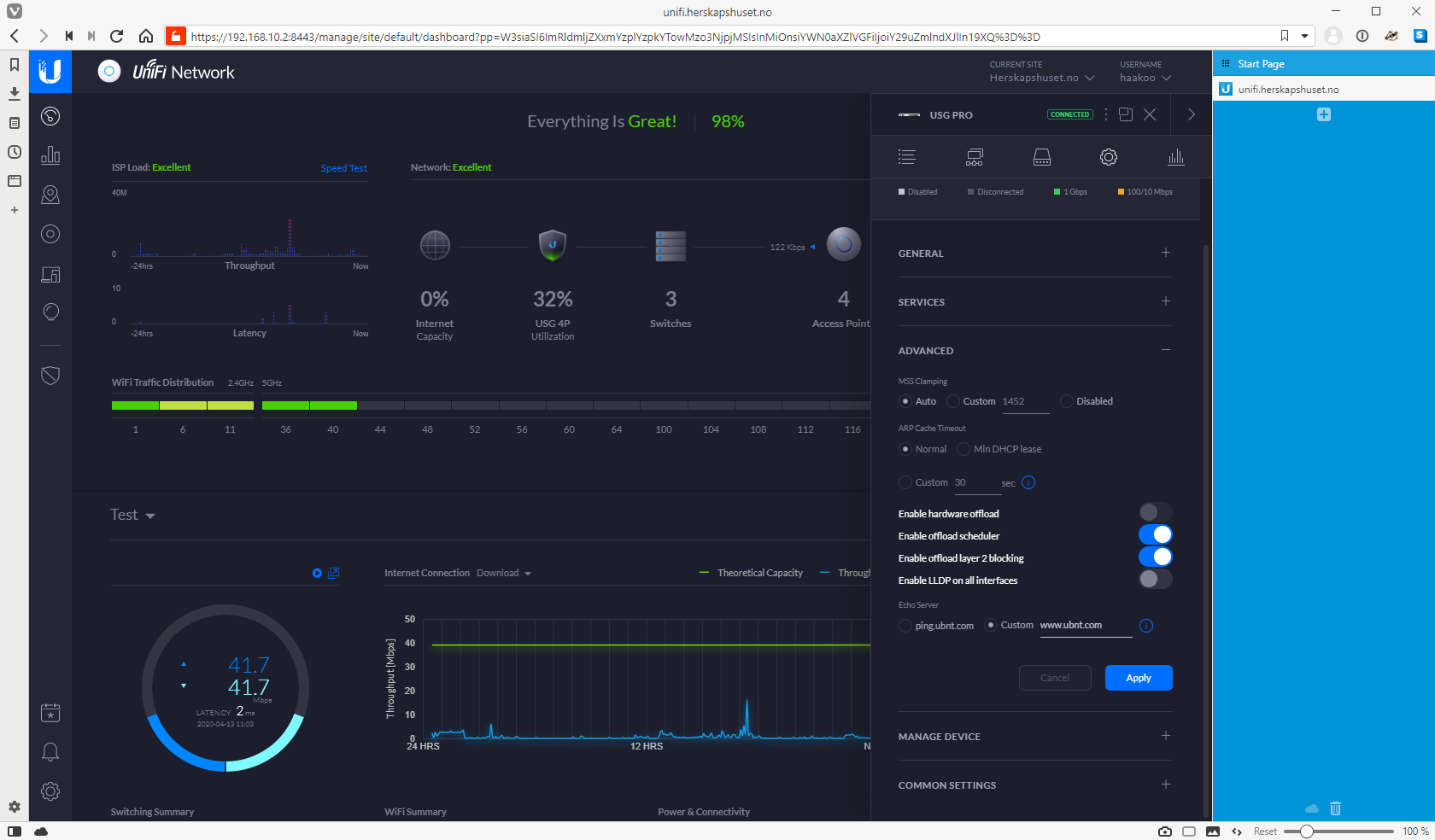The height and width of the screenshot is (840, 1435).
Task: Open the Statistics bar chart sidebar icon
Action: tap(50, 155)
